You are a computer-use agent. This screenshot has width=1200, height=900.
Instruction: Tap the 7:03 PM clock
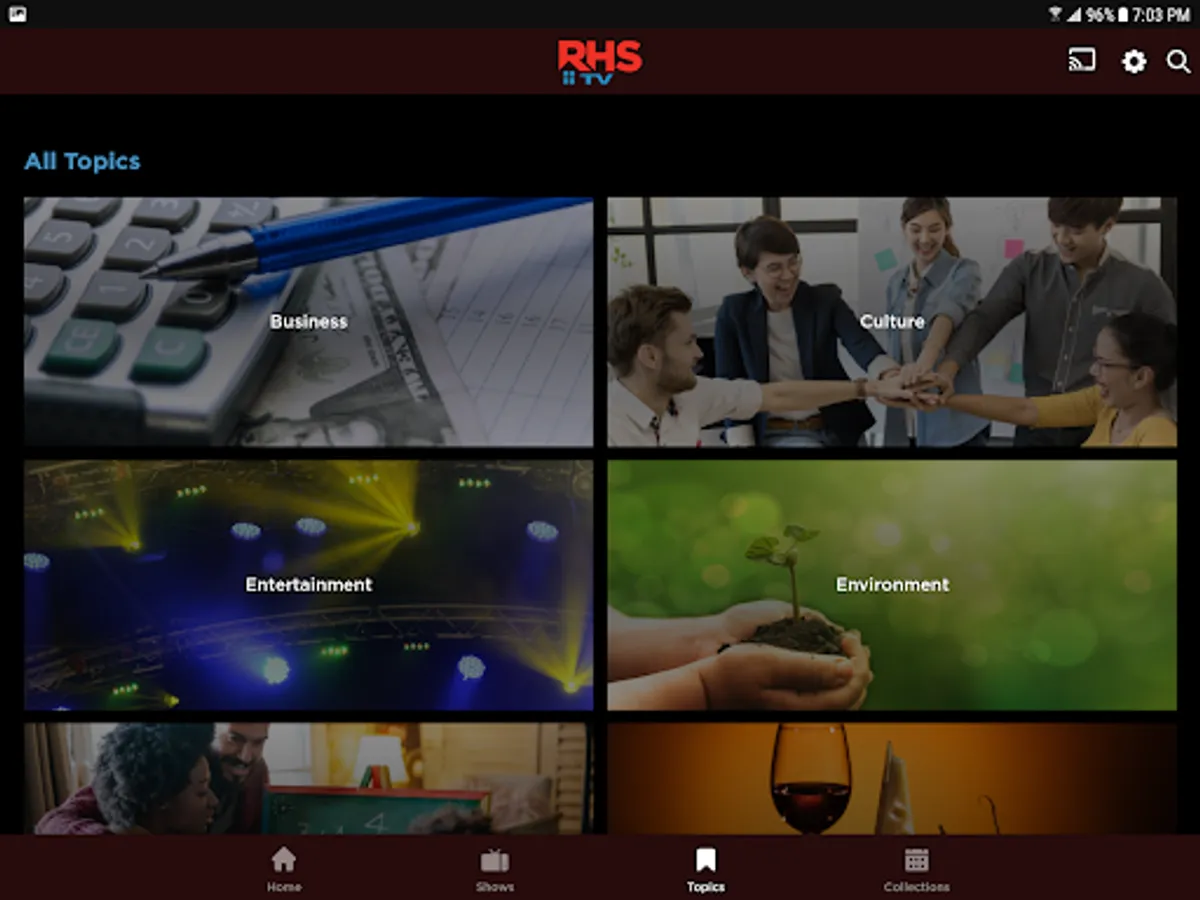[x=1162, y=14]
